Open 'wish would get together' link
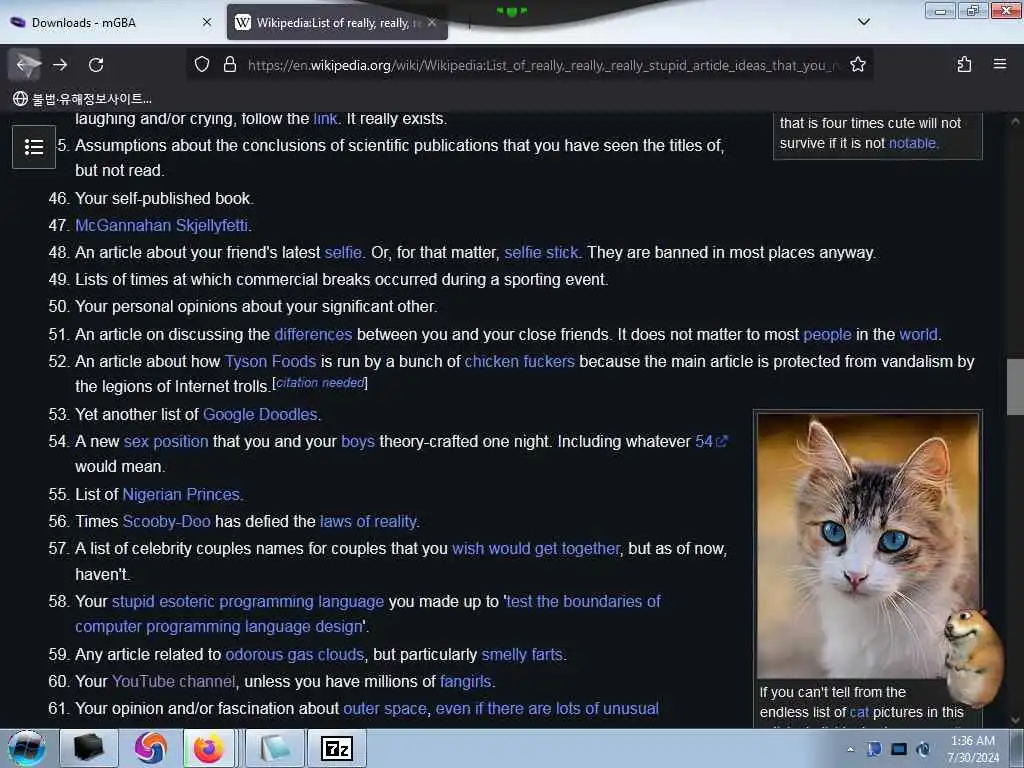The width and height of the screenshot is (1024, 768). pos(536,549)
